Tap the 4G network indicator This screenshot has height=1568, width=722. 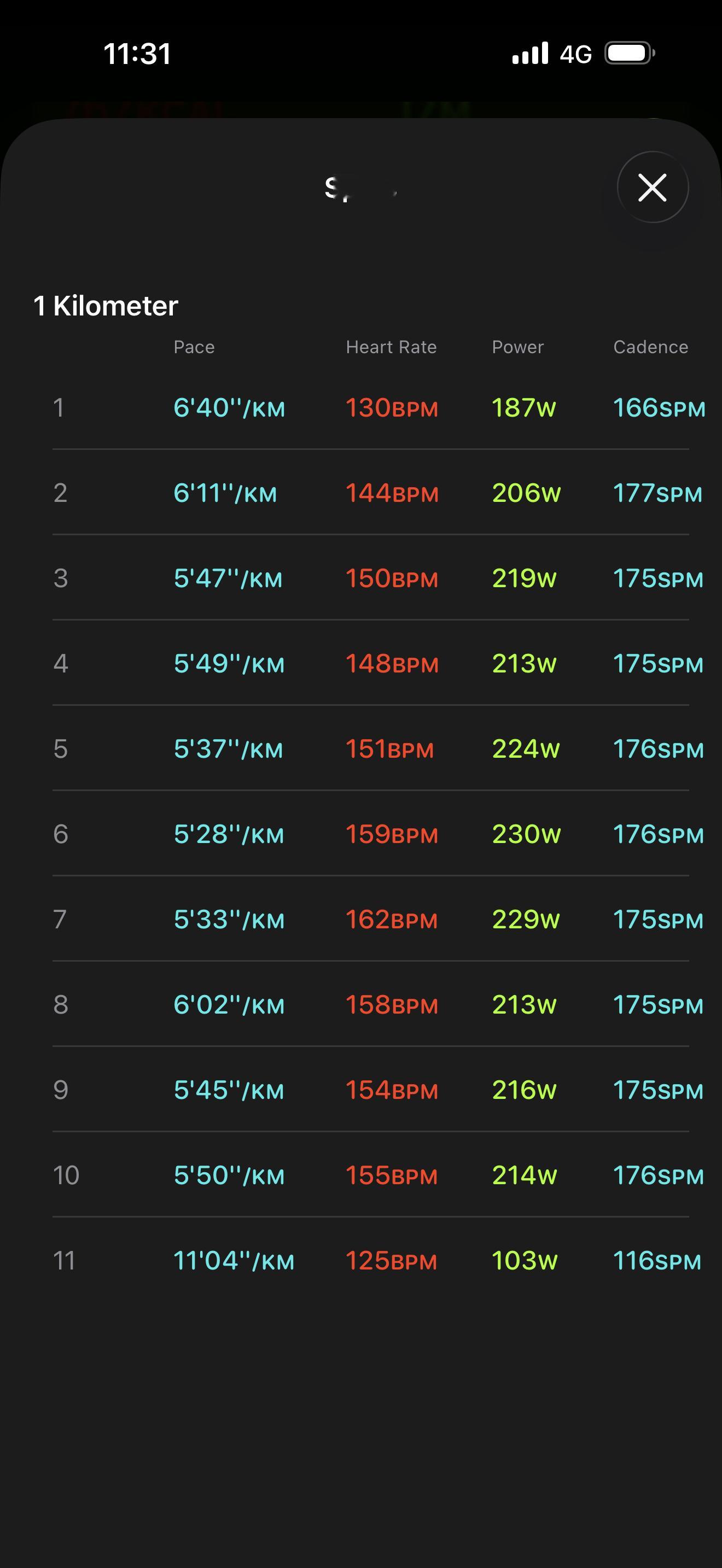[575, 55]
